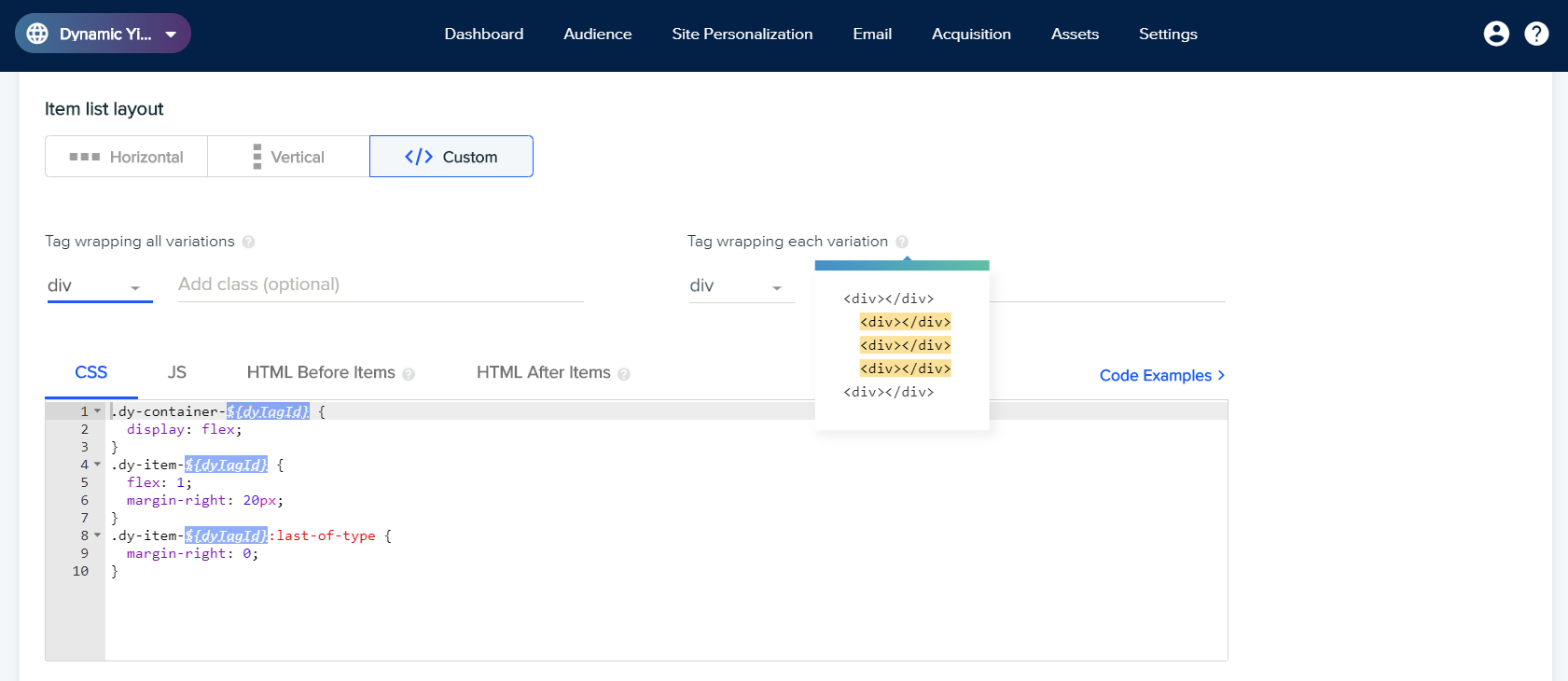Select the Horizontal layout option

click(126, 157)
